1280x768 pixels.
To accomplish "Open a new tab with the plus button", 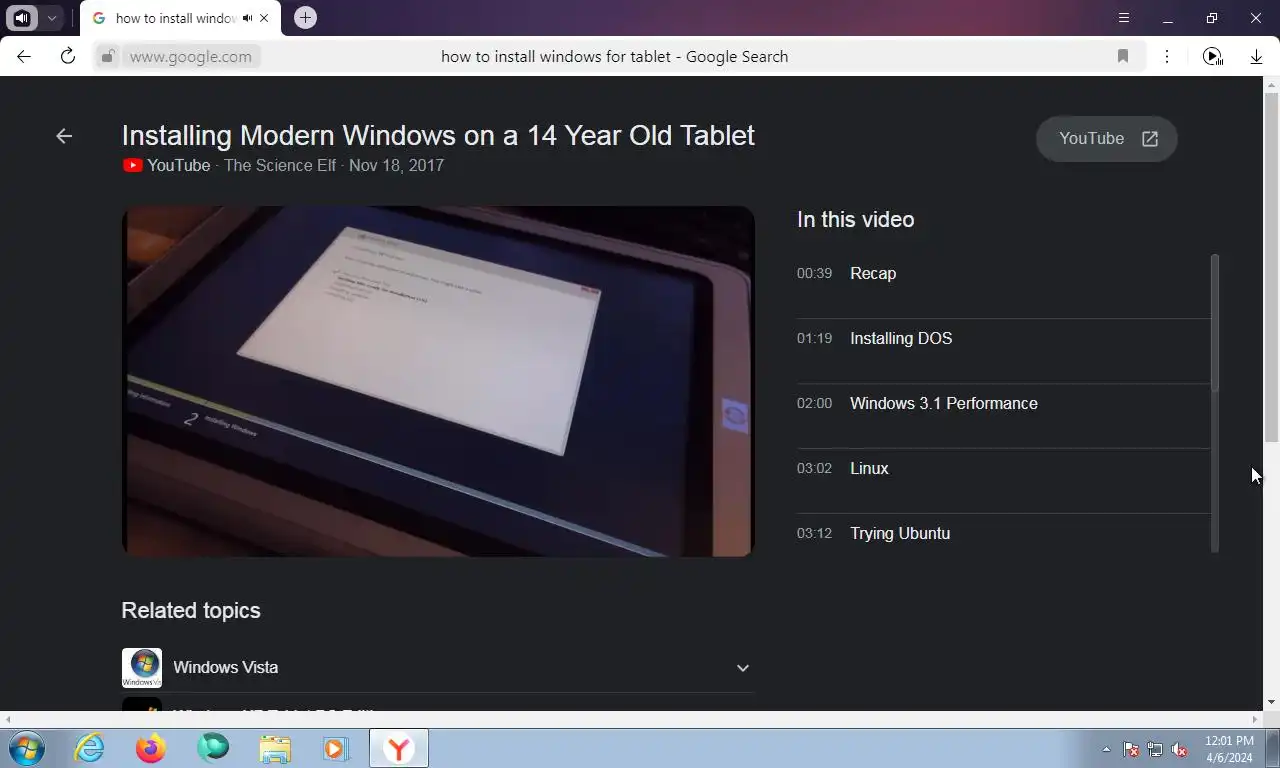I will point(305,18).
